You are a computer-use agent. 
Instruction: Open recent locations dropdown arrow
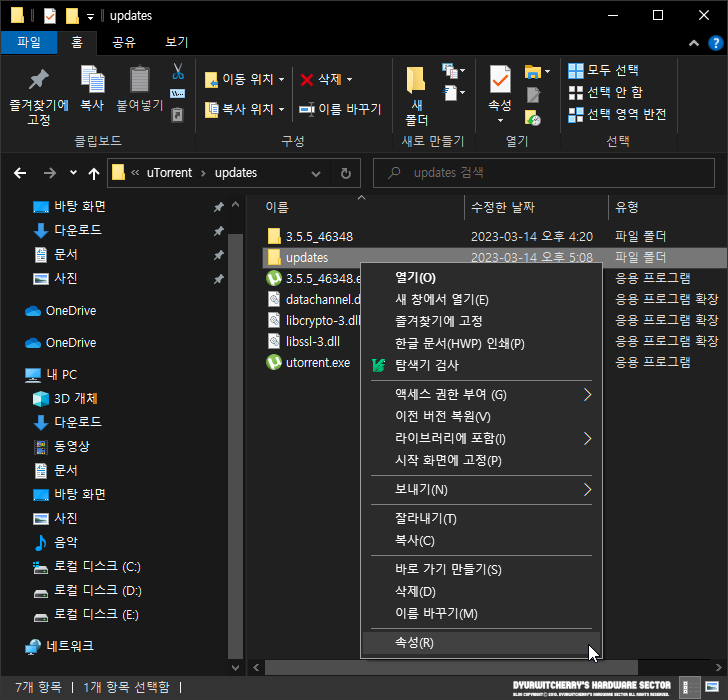pyautogui.click(x=73, y=173)
